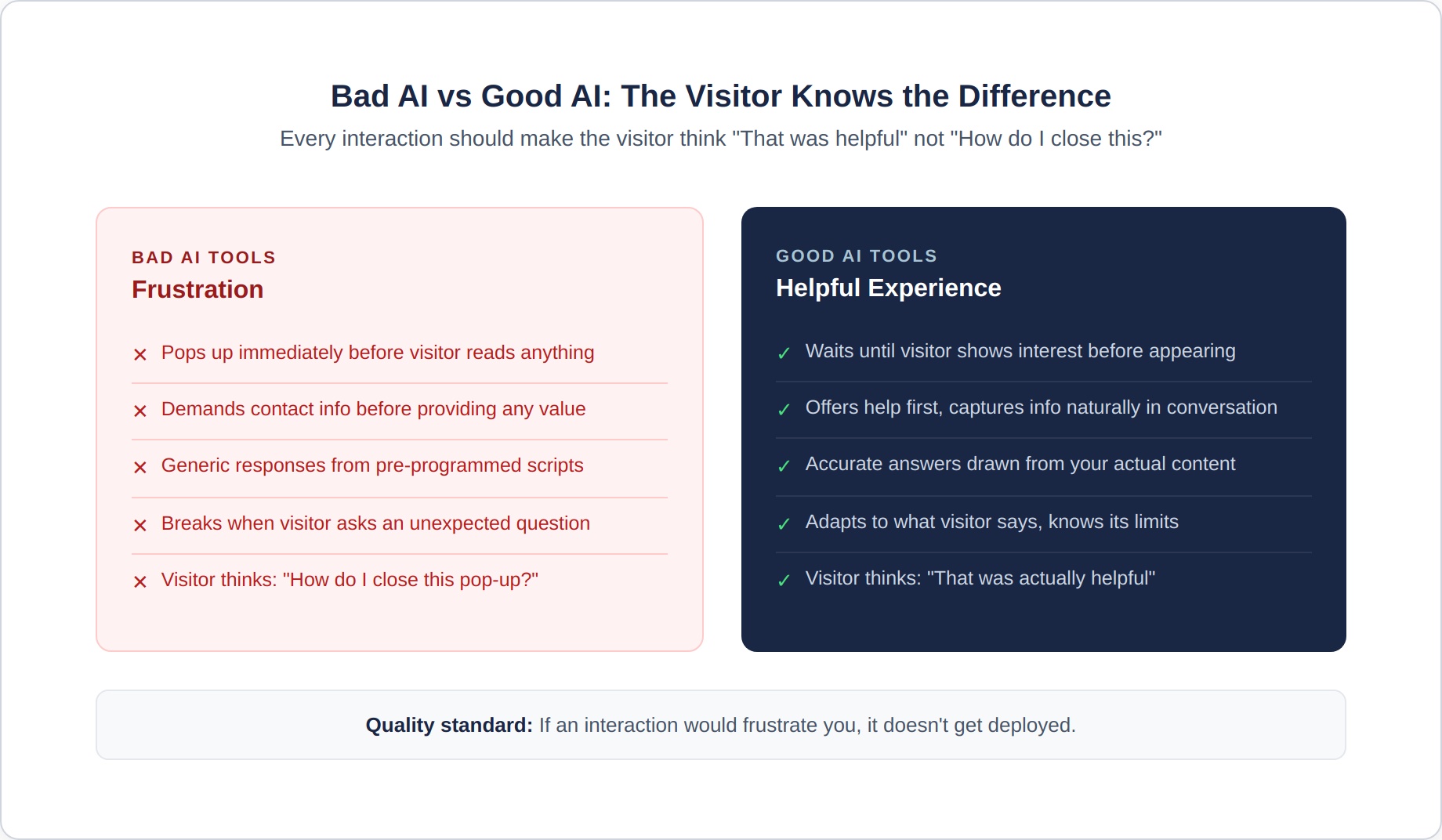This screenshot has height=840, width=1442.
Task: Click the X icon beside "Breaks when visitor asks"
Action: [140, 525]
